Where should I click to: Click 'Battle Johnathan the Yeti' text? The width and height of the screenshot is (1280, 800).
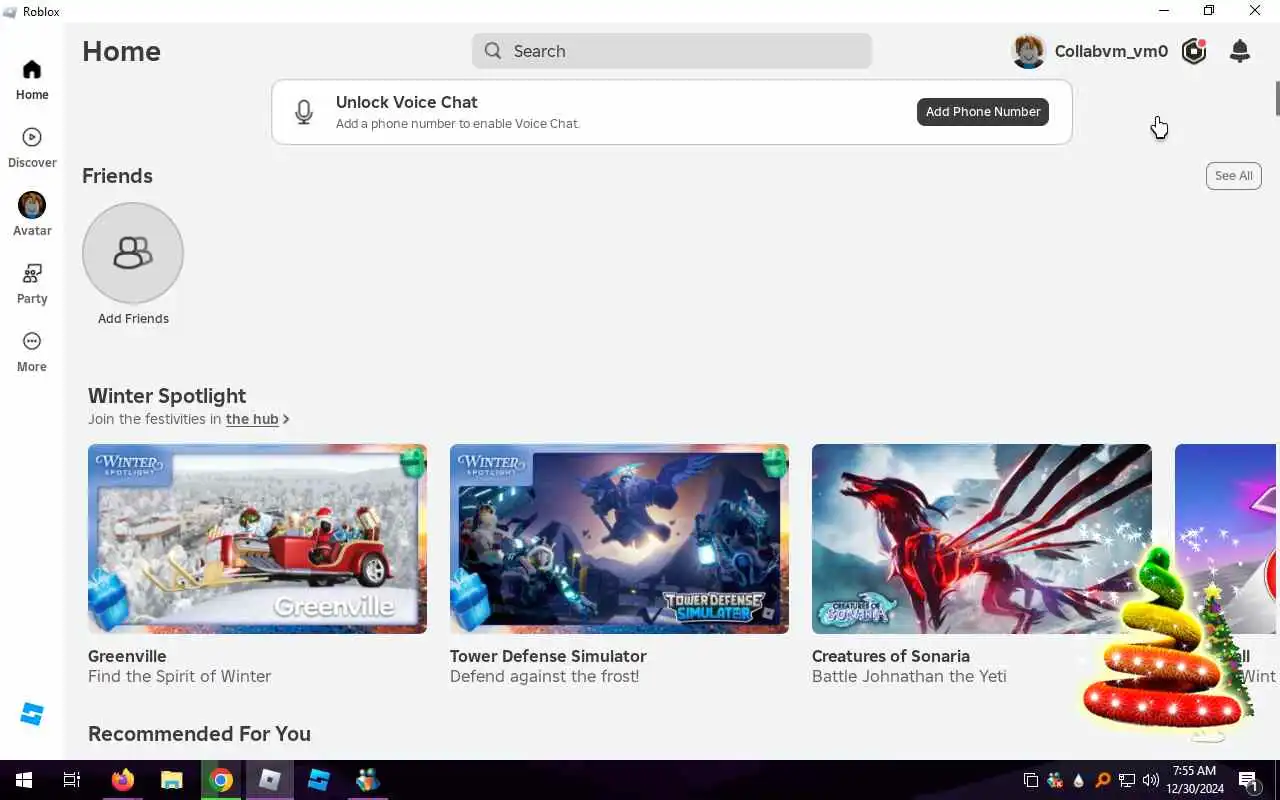coord(909,677)
